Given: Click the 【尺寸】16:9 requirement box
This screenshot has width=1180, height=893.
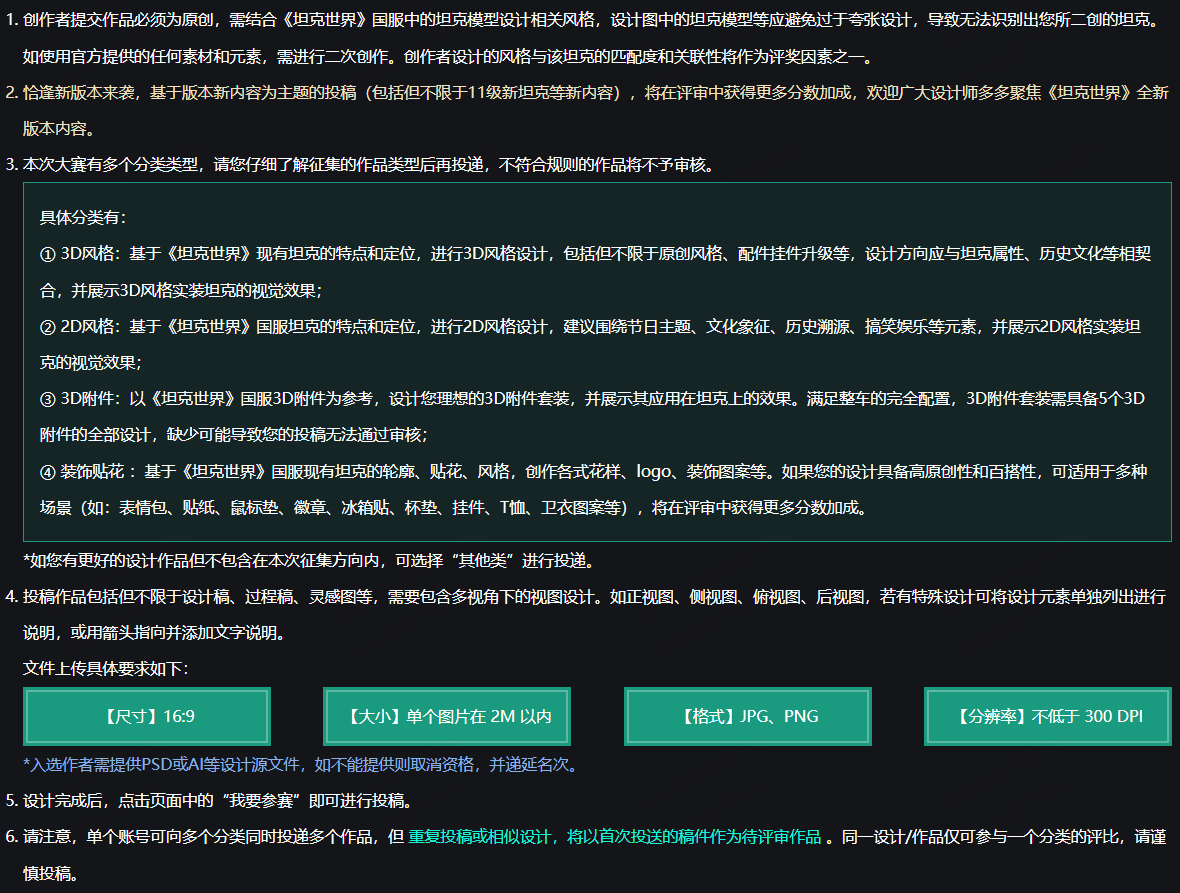Looking at the screenshot, I should [x=147, y=716].
